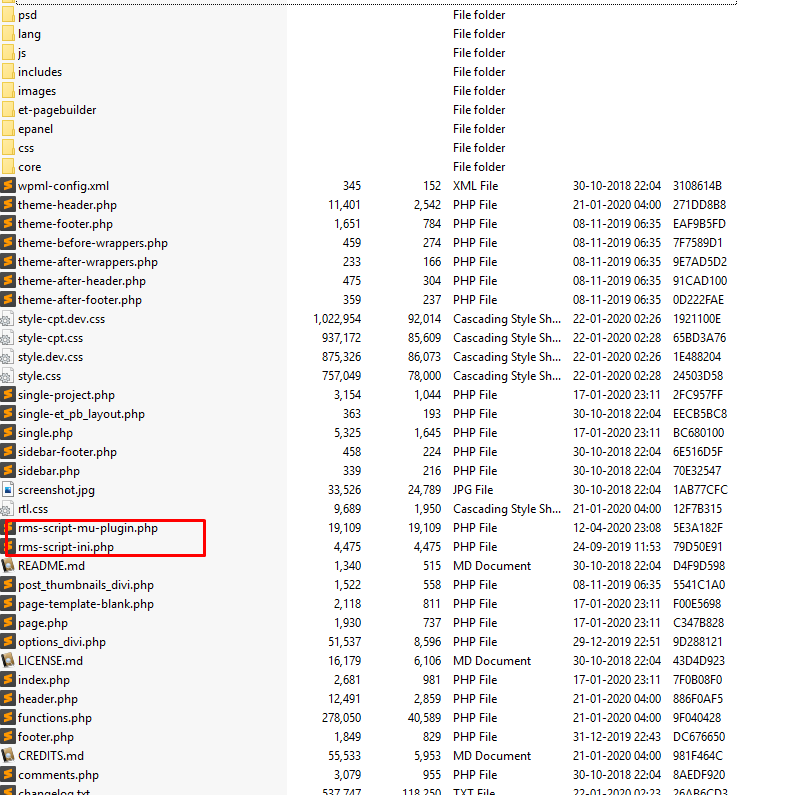The image size is (788, 795).
Task: Click the comments.php file icon
Action: (x=8, y=775)
